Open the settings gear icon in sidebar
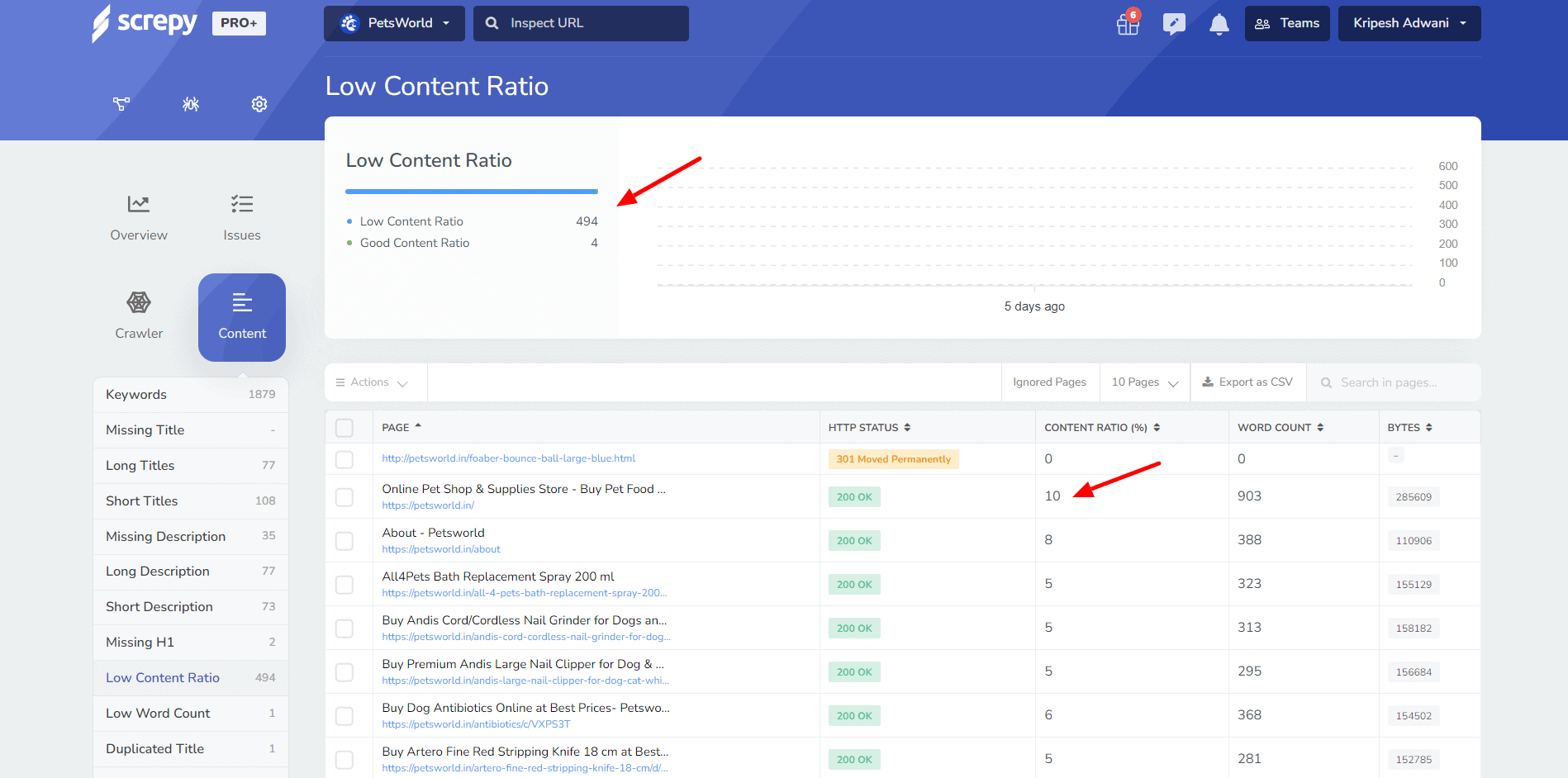 point(259,104)
